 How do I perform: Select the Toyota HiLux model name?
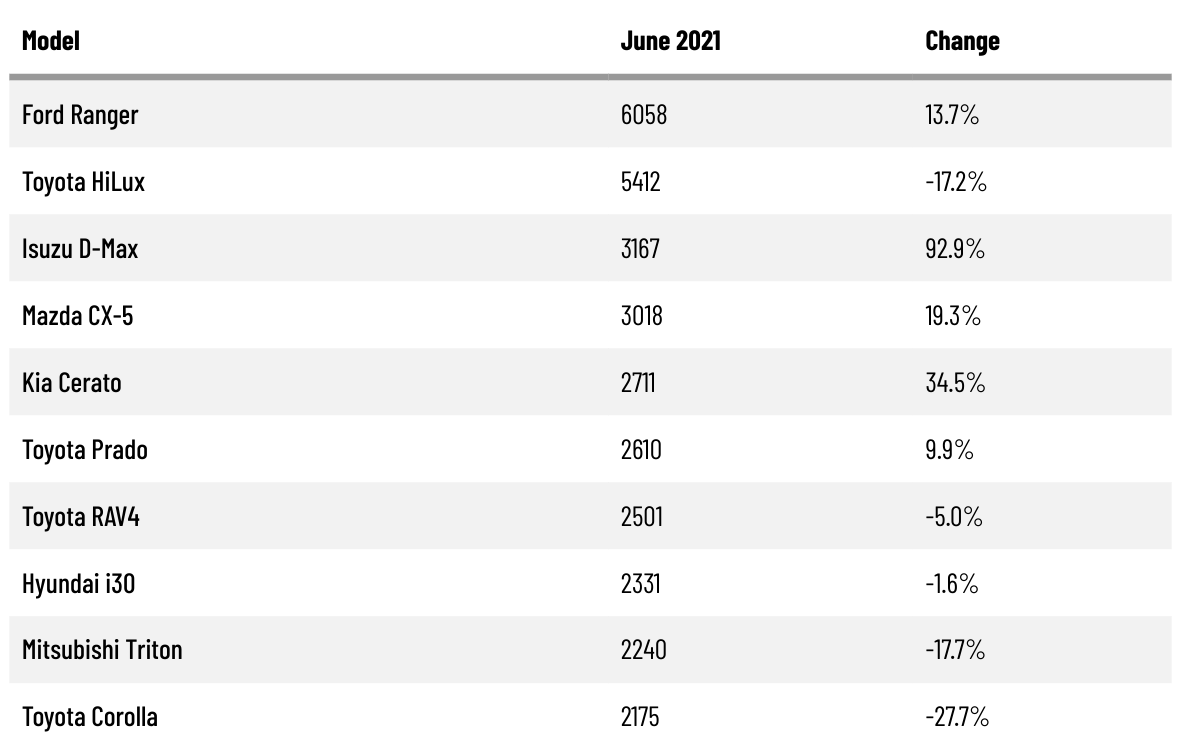(83, 182)
